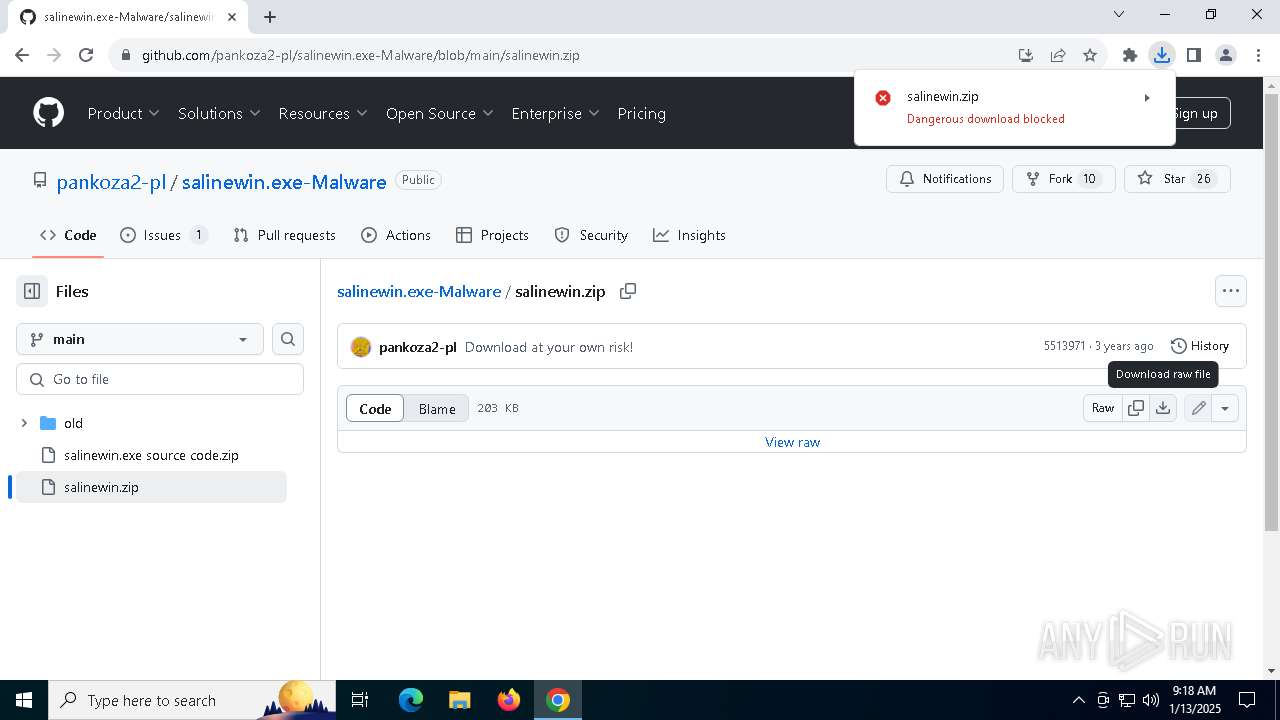This screenshot has width=1280, height=720.
Task: Expand the salinewin.zip download details arrow
Action: tap(1147, 97)
